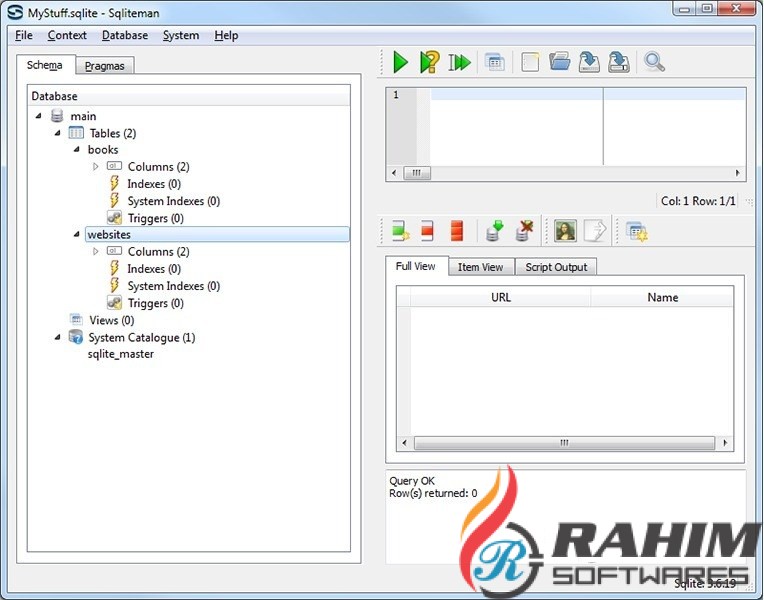Screen dimensions: 764x600
Task: Commit changes database green arrow icon
Action: click(x=494, y=231)
